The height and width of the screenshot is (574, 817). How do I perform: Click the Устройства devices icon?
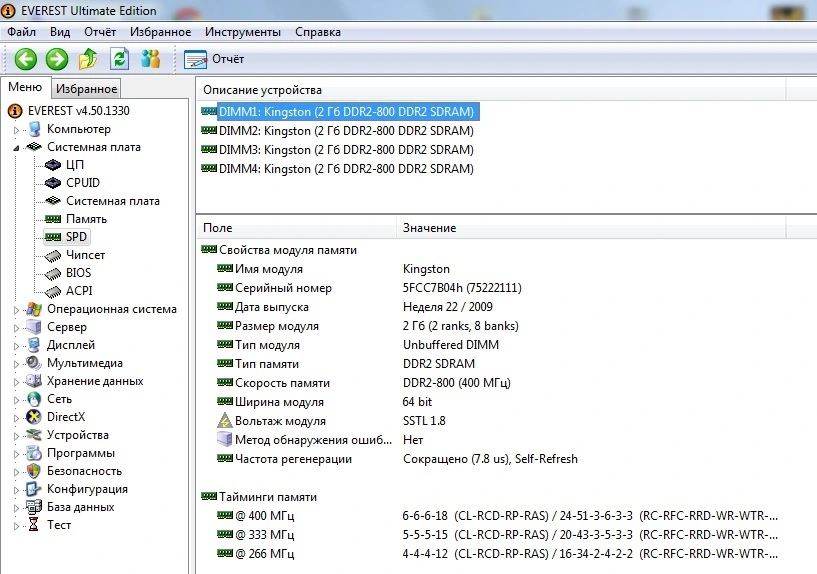pyautogui.click(x=34, y=434)
